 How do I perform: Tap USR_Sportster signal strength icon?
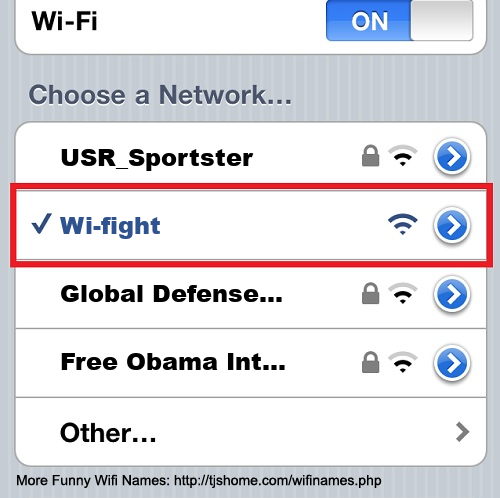pos(403,156)
